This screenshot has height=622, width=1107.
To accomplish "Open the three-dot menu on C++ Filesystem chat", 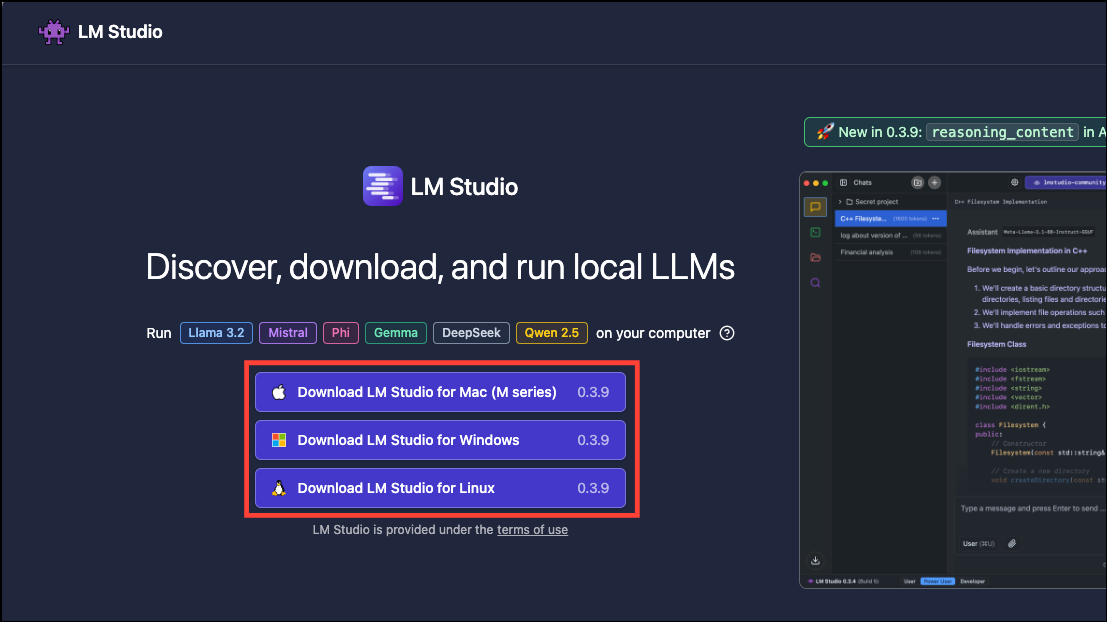I will click(935, 219).
